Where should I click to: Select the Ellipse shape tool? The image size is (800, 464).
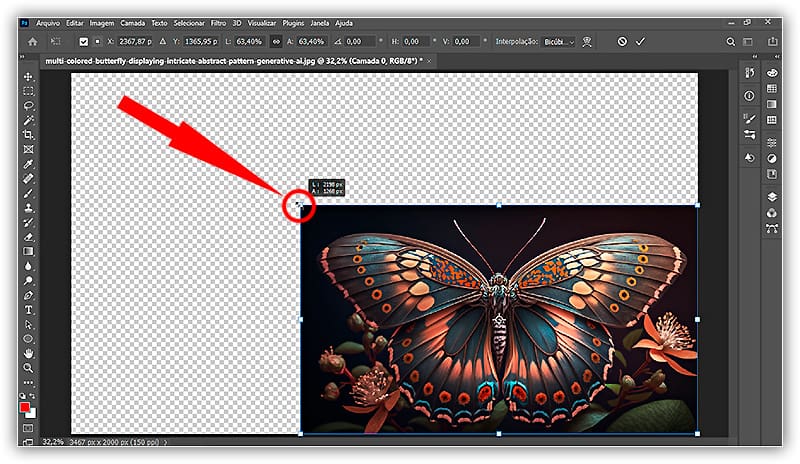coord(29,339)
